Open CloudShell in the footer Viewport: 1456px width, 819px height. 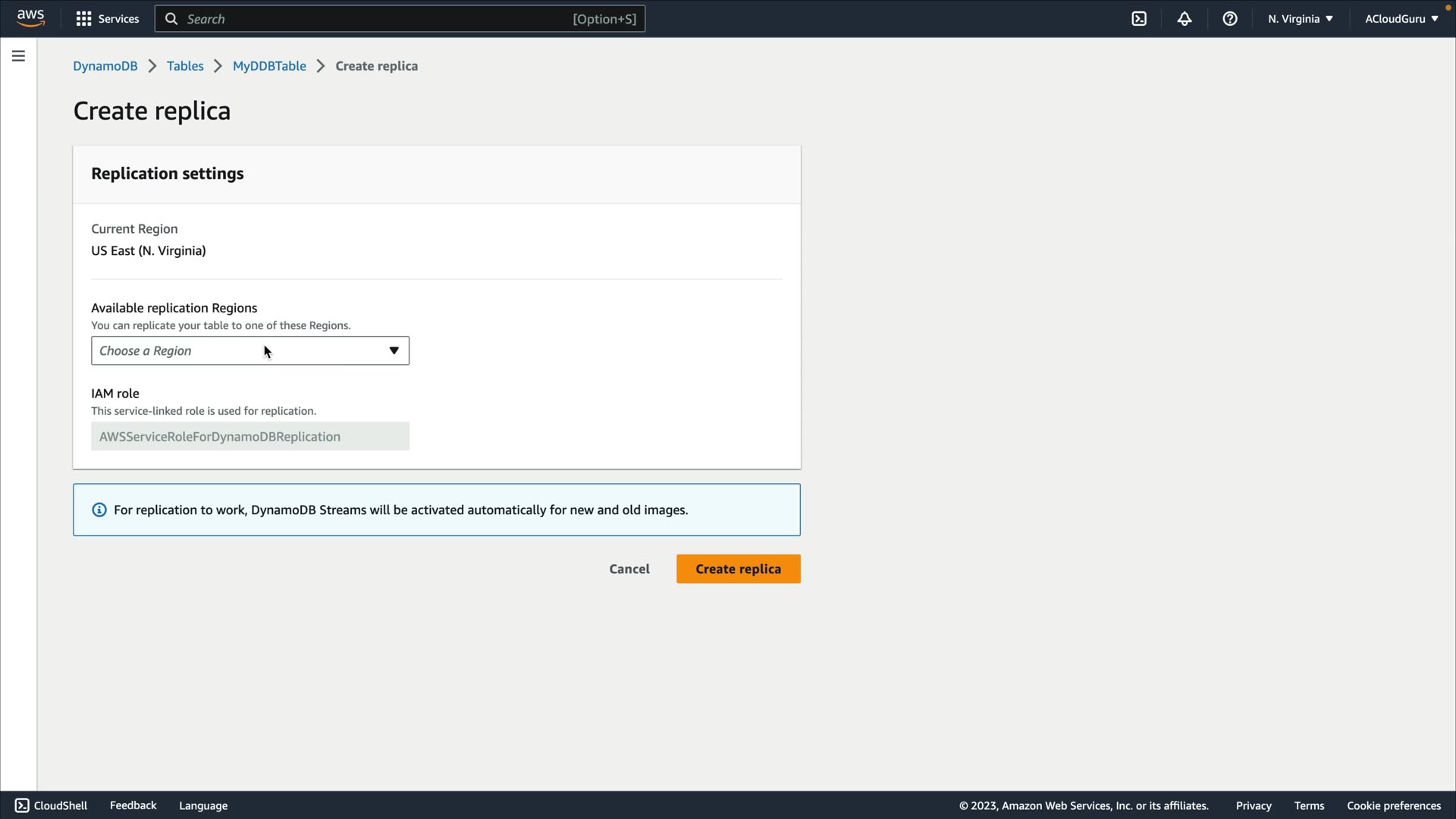[51, 805]
